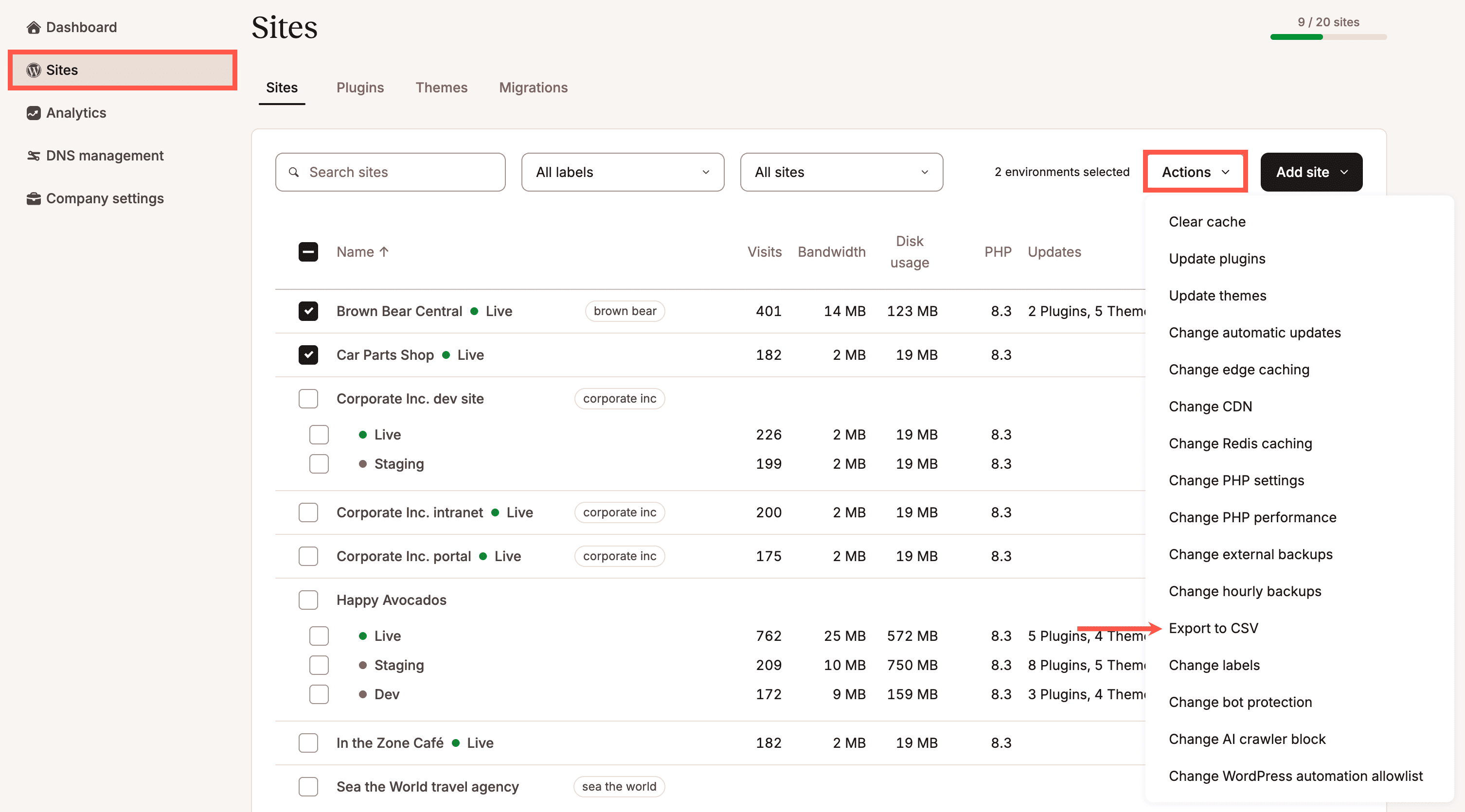Select Change WordPress automation allowlist
This screenshot has height=812, width=1465.
[1296, 776]
